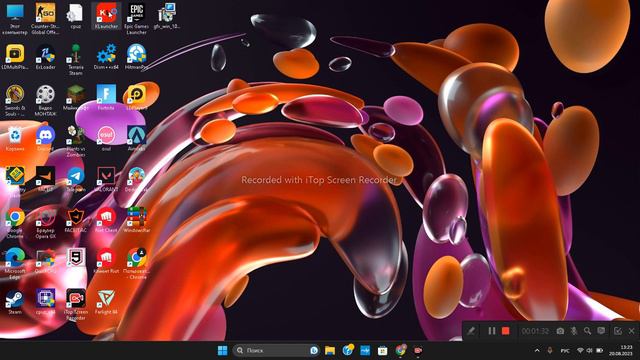Open the VALORANT desktop shortcut
The height and width of the screenshot is (360, 640).
(106, 179)
